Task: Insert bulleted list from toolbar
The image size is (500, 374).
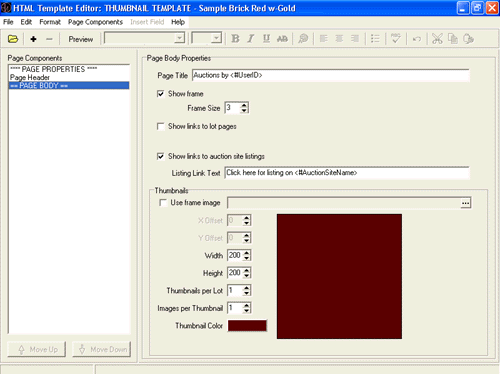Action: (x=375, y=39)
